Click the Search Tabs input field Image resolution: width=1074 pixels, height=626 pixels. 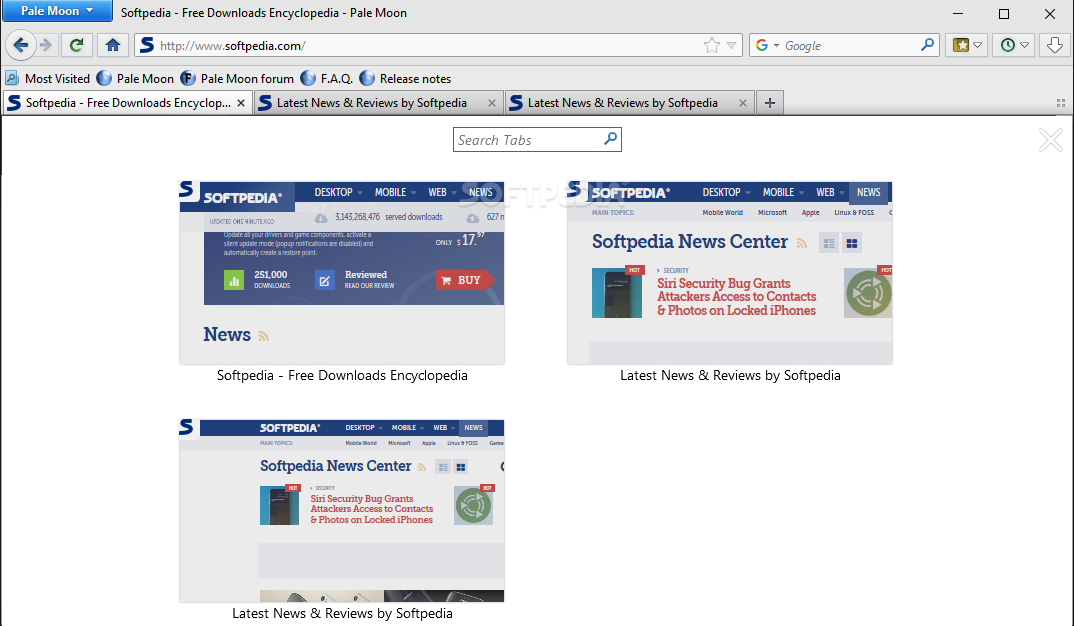[537, 140]
